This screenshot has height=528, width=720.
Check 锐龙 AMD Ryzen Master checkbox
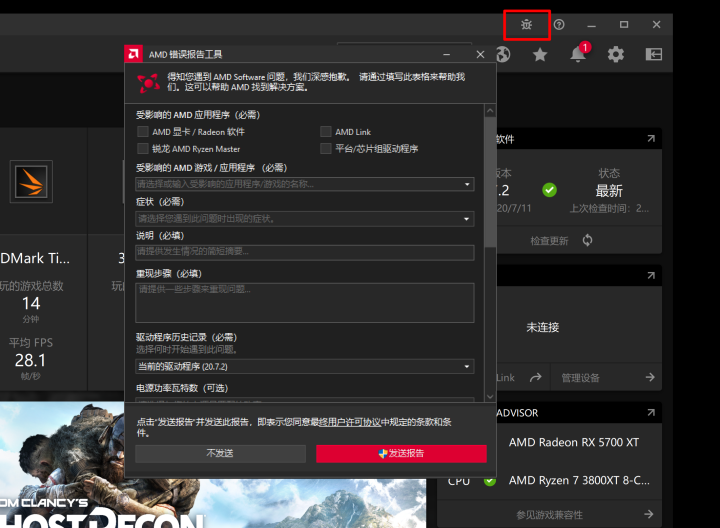143,148
